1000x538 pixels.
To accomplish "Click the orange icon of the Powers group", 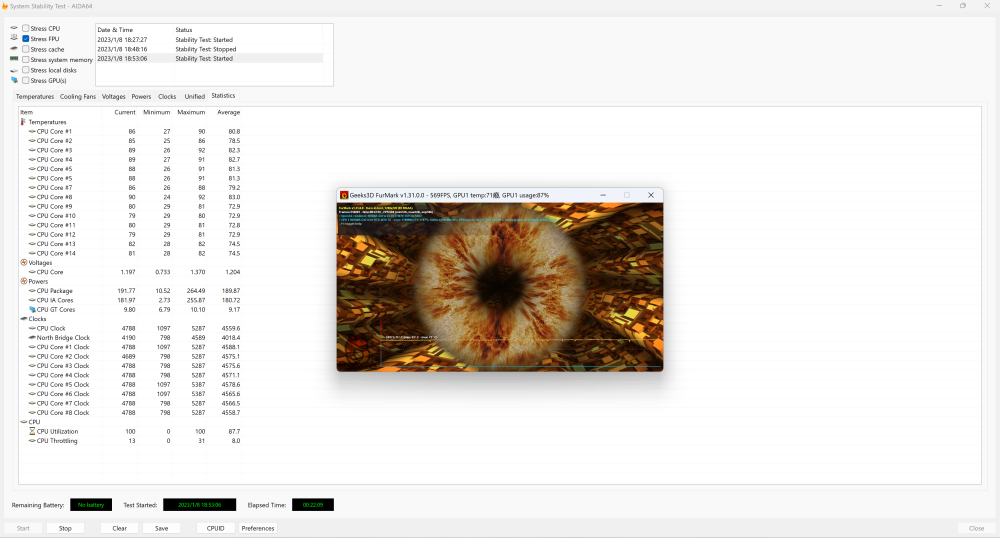I will pyautogui.click(x=24, y=281).
